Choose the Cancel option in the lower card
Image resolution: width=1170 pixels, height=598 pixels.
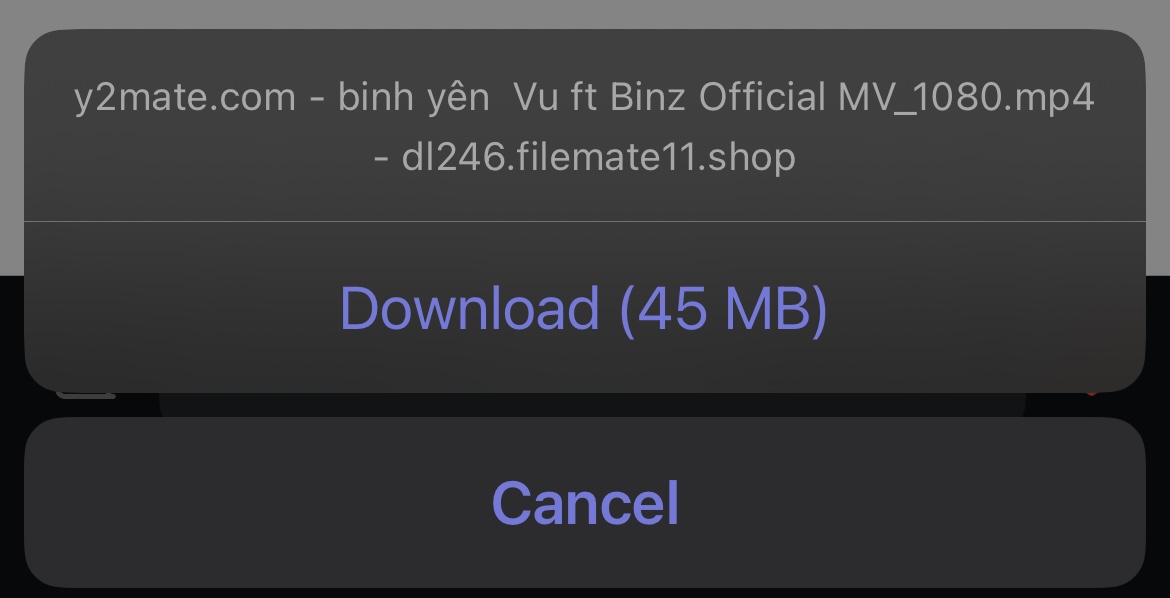[584, 502]
